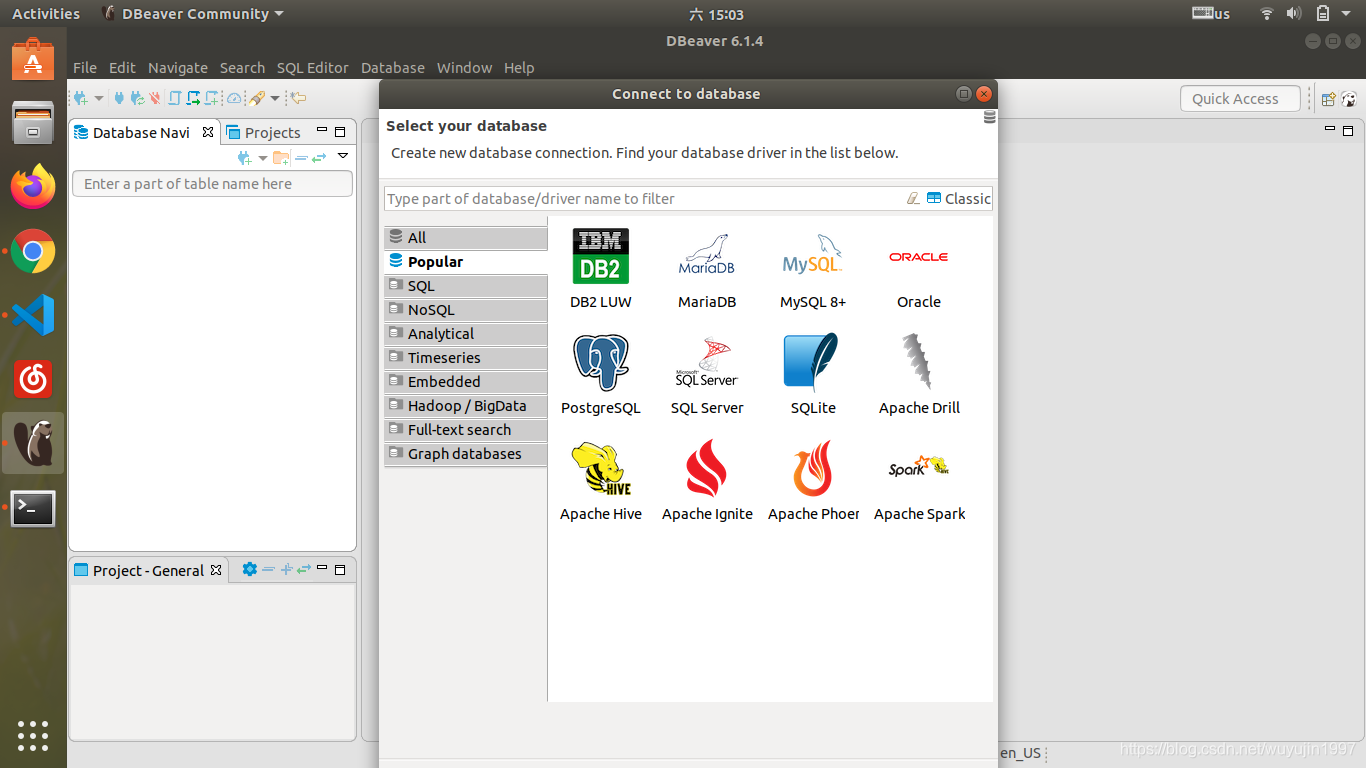The image size is (1366, 768).
Task: Select the Embedded database category
Action: pyautogui.click(x=466, y=382)
